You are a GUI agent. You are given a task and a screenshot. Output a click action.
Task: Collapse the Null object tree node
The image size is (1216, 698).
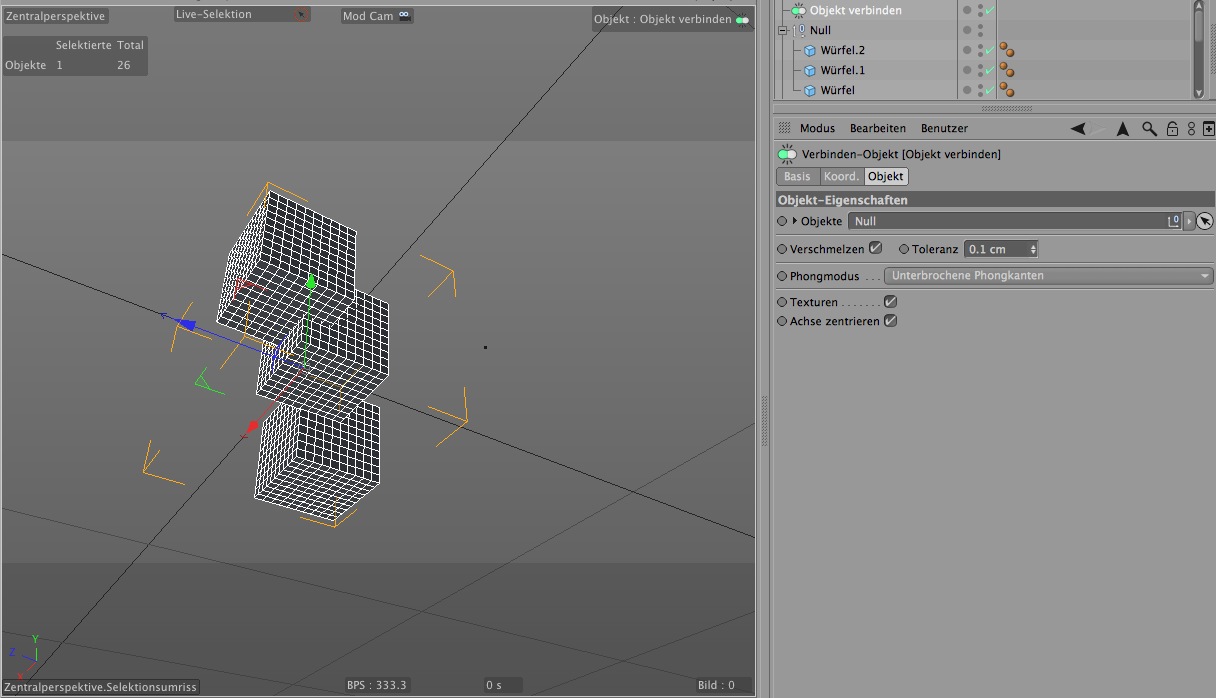point(784,30)
